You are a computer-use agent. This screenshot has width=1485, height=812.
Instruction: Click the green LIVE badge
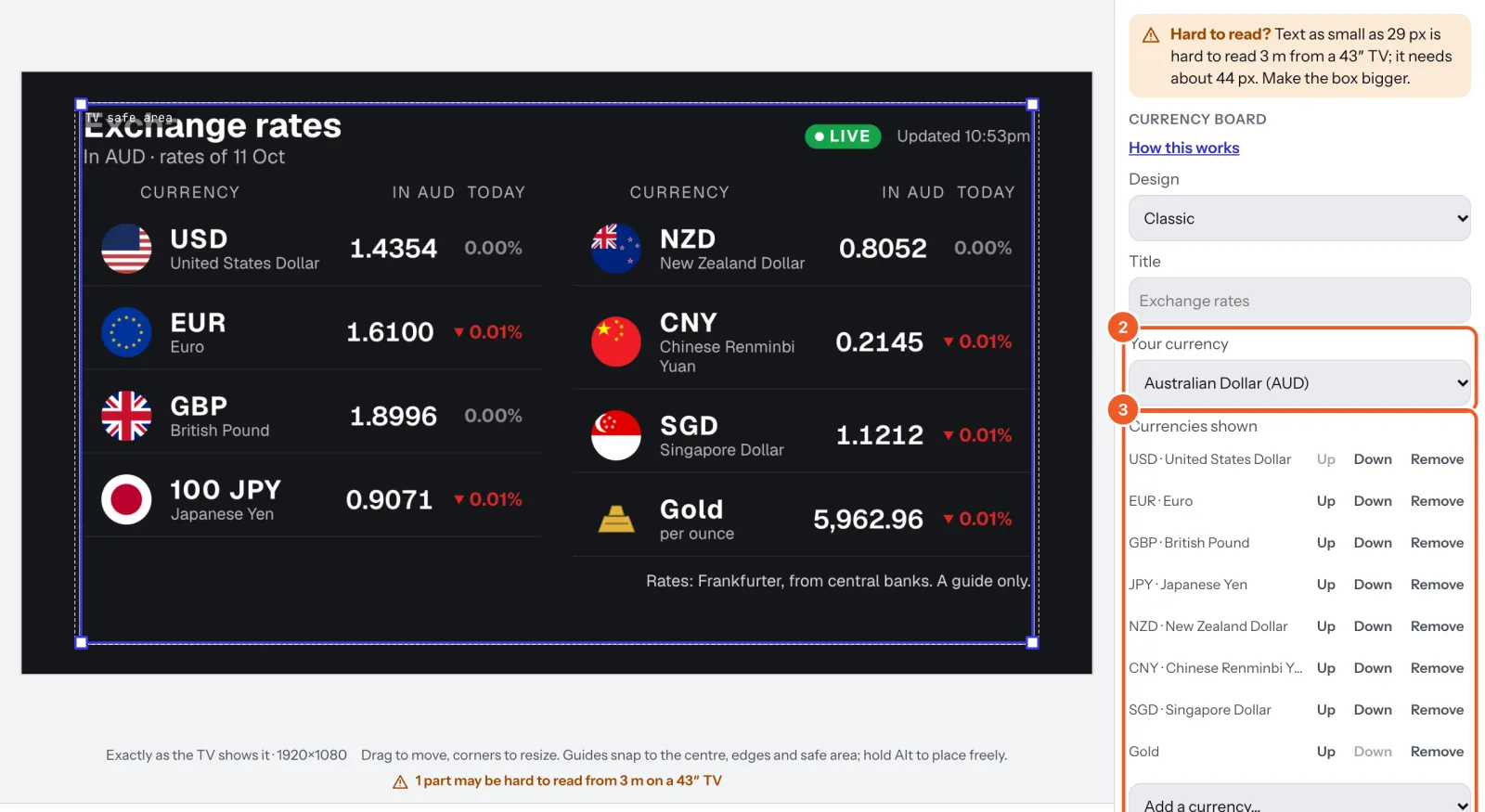843,136
